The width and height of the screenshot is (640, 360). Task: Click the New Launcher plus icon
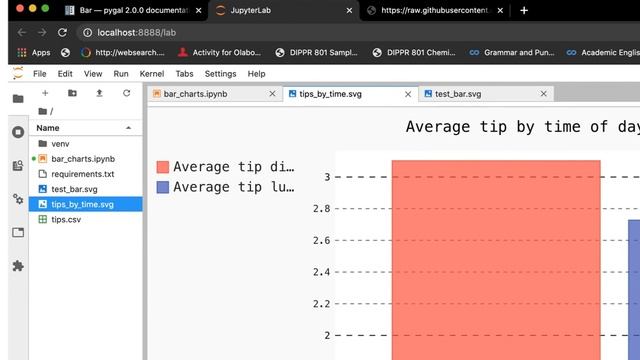tap(45, 93)
